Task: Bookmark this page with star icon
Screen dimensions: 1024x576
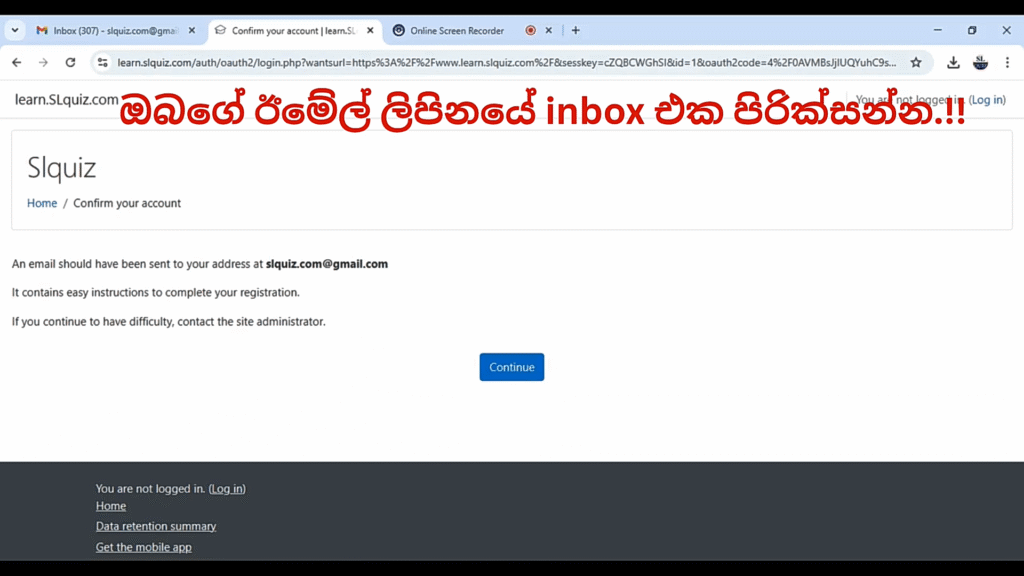Action: pyautogui.click(x=916, y=63)
